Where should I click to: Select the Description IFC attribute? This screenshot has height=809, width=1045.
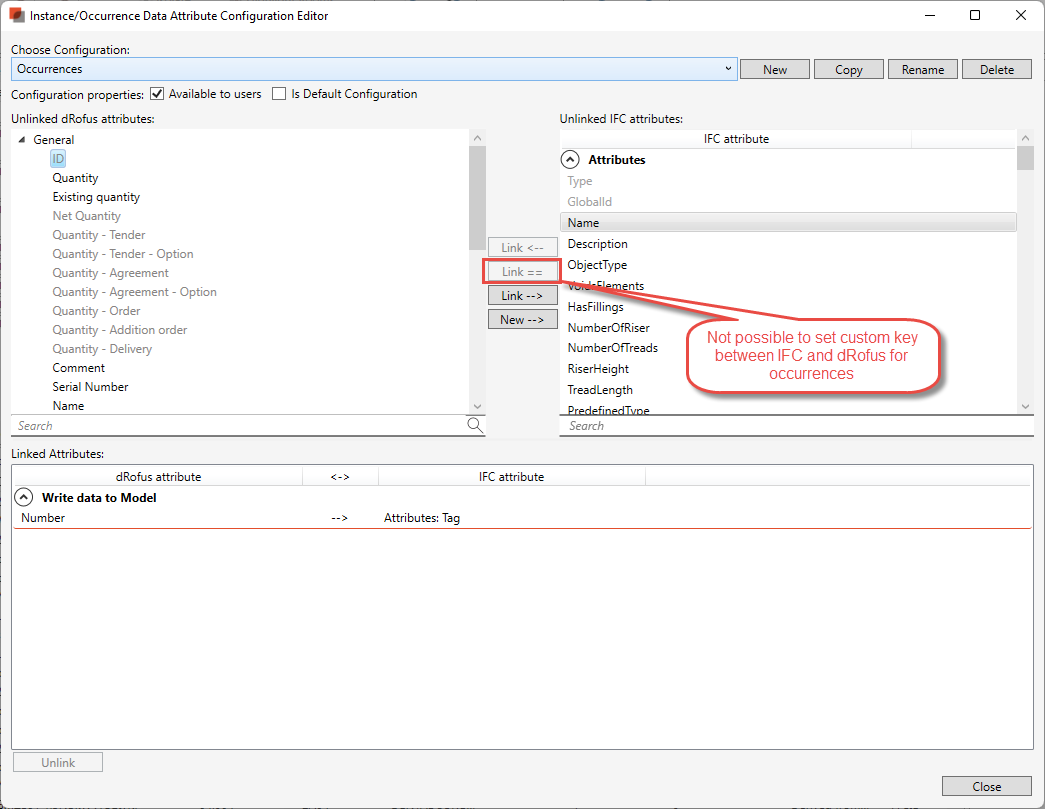pos(597,243)
